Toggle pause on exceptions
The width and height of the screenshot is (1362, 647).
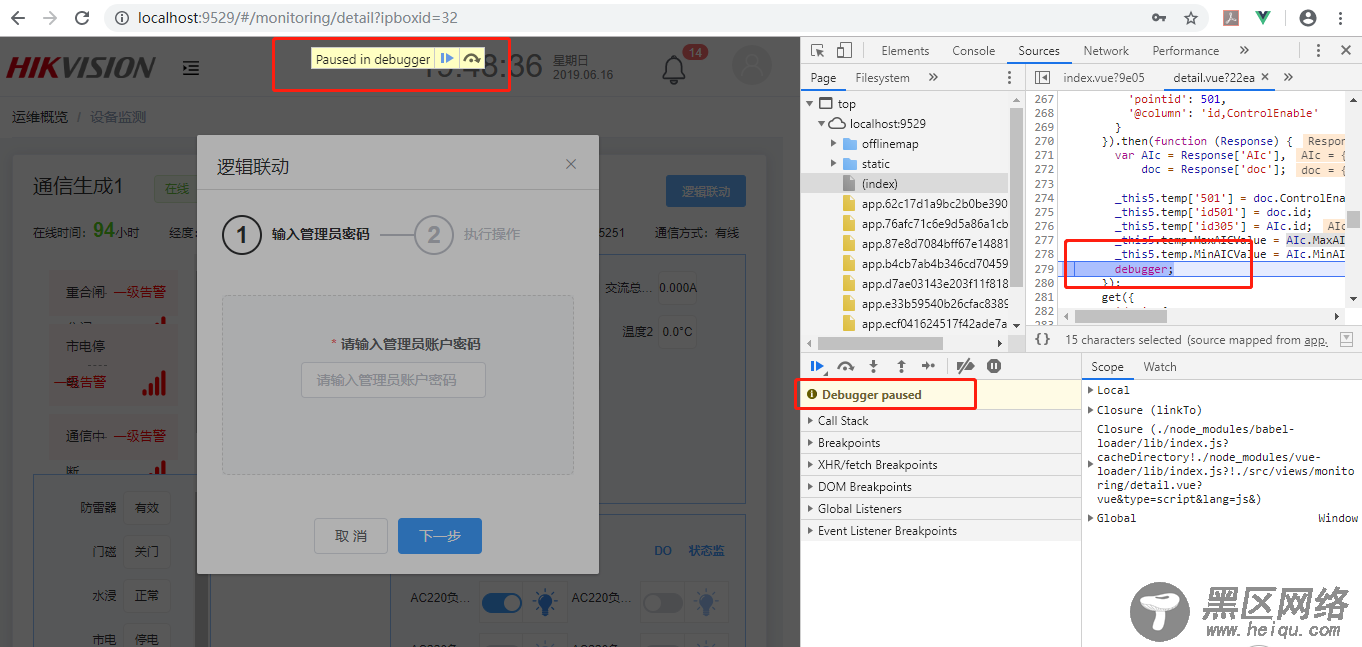pyautogui.click(x=994, y=366)
